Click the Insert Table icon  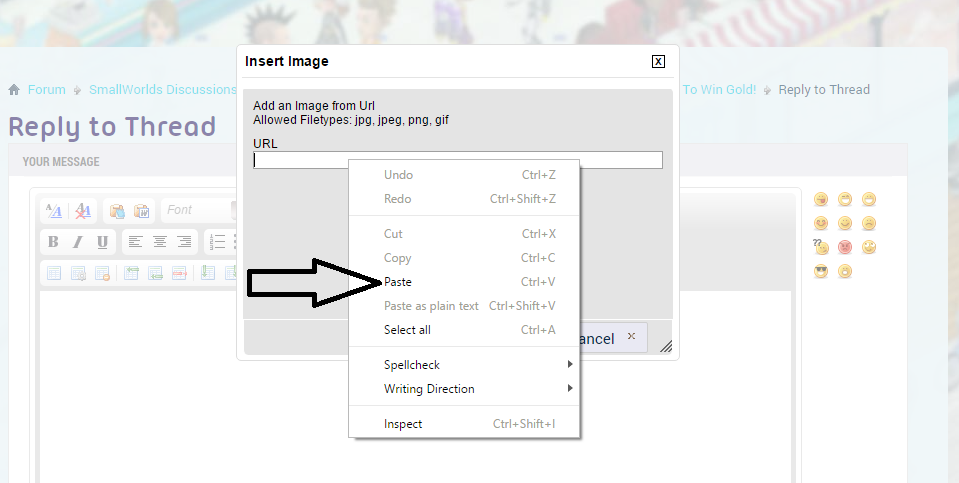[x=54, y=273]
